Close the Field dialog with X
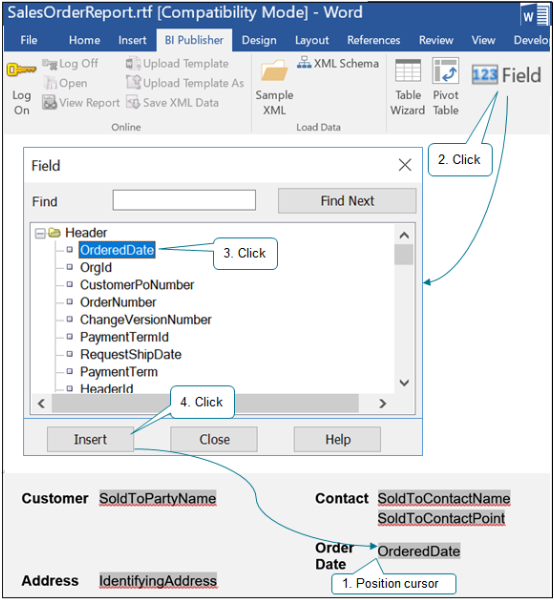Viewport: 554px width, 600px height. pyautogui.click(x=405, y=165)
